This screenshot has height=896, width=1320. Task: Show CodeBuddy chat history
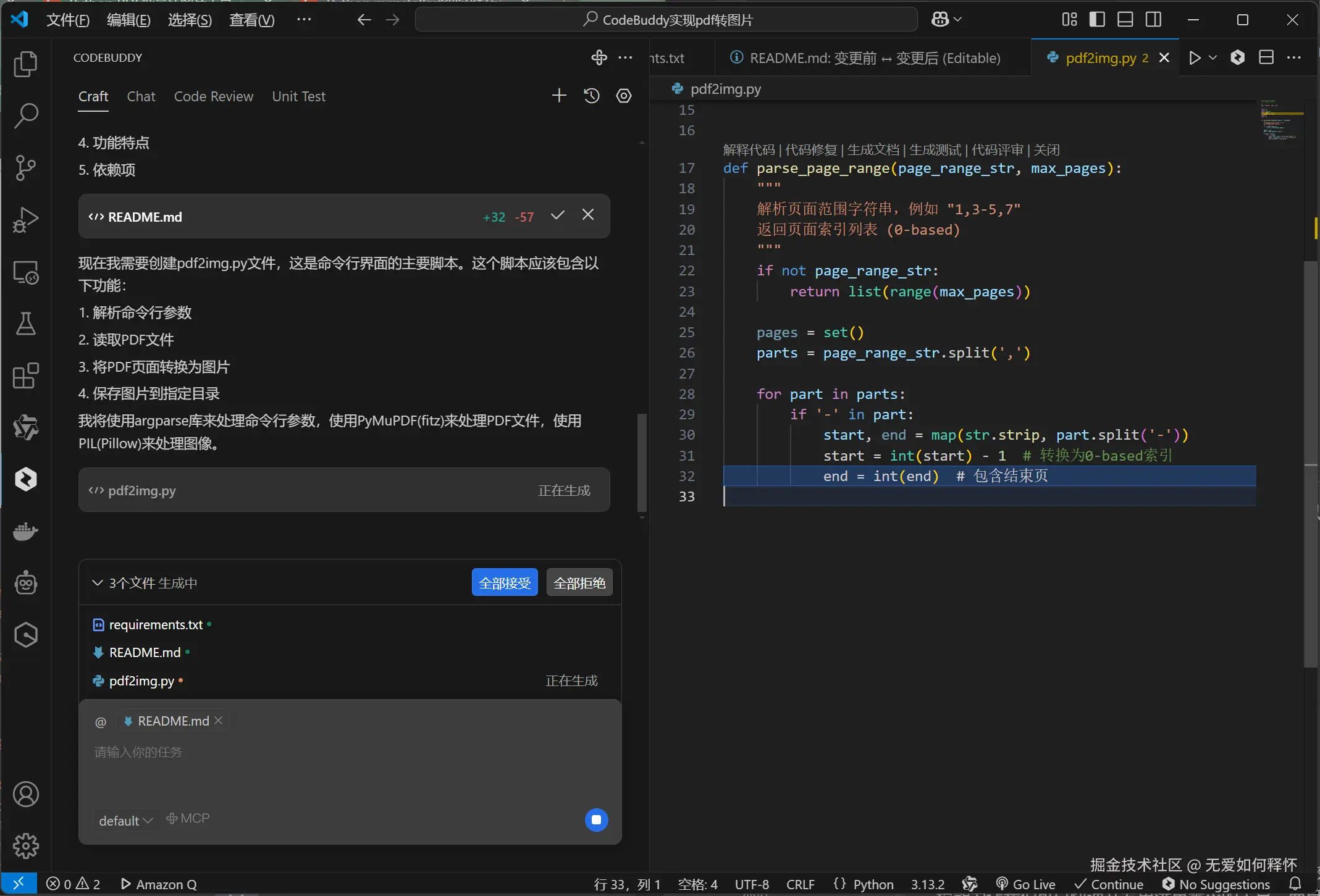click(x=592, y=96)
